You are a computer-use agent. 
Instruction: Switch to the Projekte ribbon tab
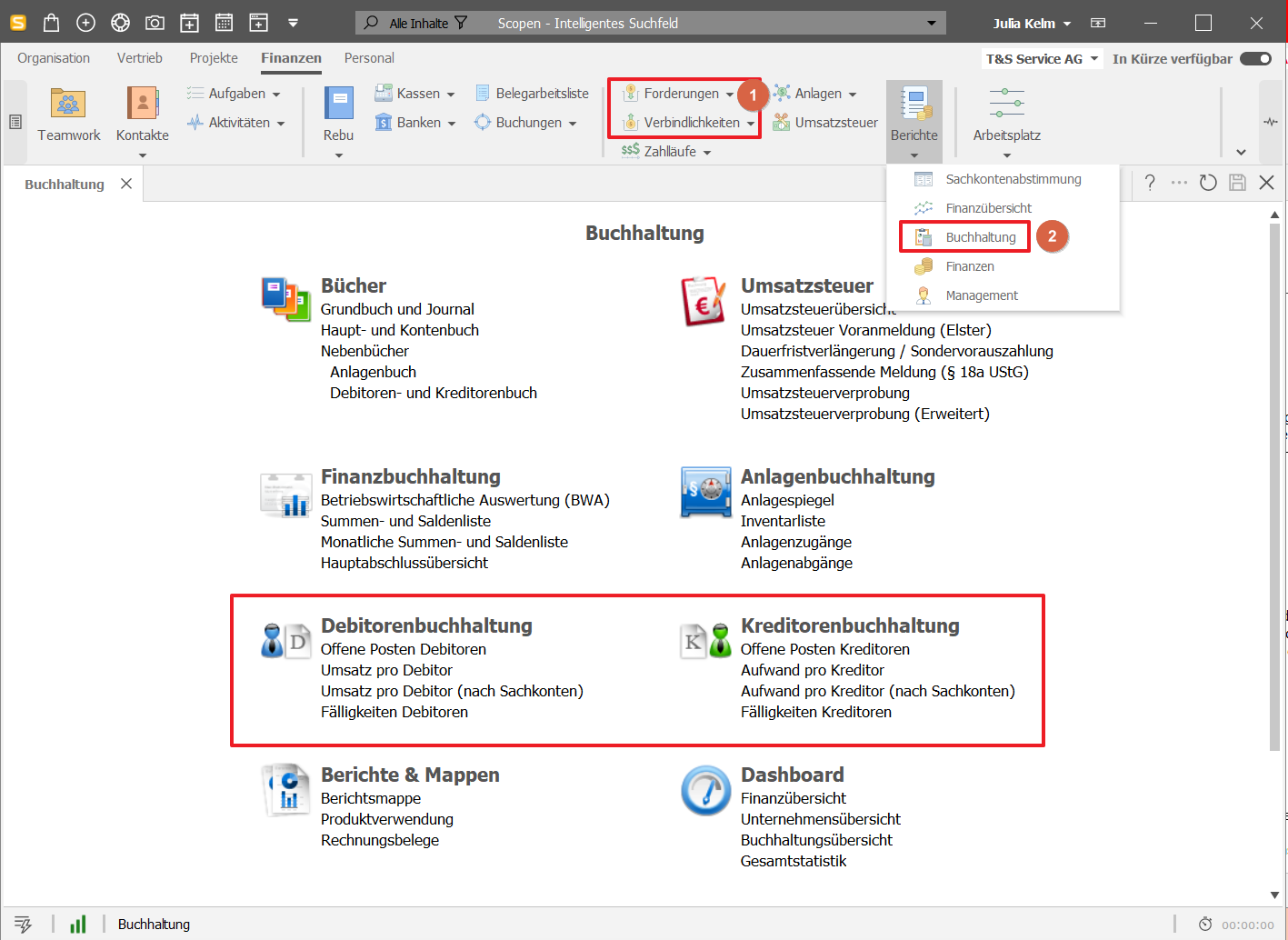coord(214,58)
